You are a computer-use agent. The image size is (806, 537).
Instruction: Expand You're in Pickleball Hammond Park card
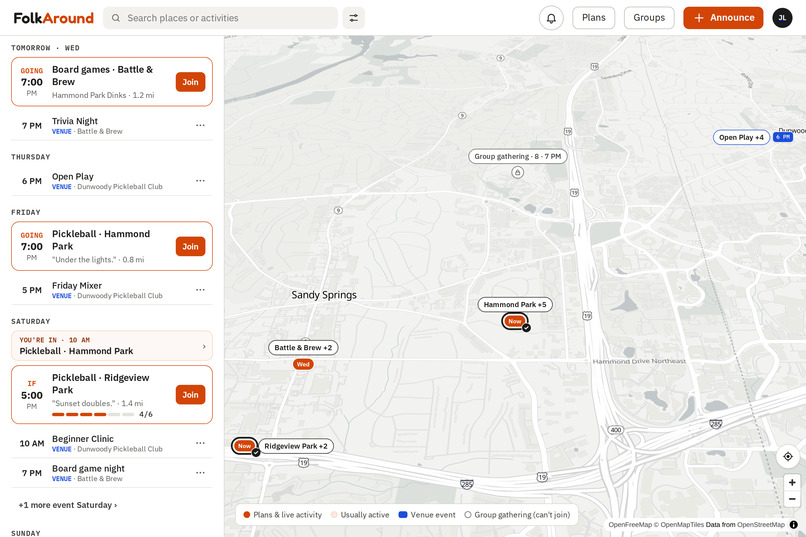pos(112,346)
